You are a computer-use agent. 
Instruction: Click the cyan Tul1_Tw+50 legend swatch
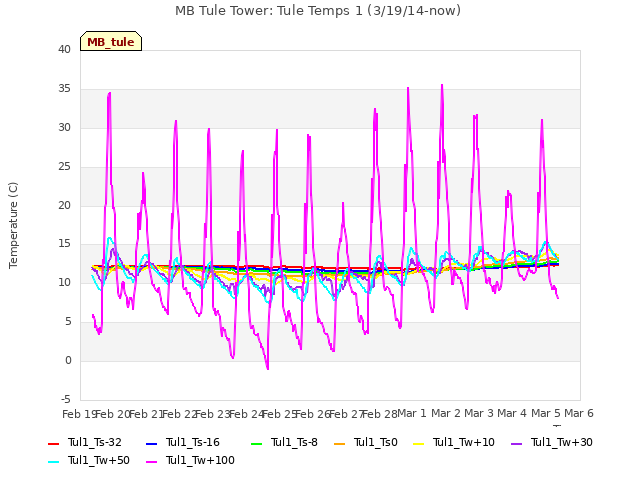point(53,461)
